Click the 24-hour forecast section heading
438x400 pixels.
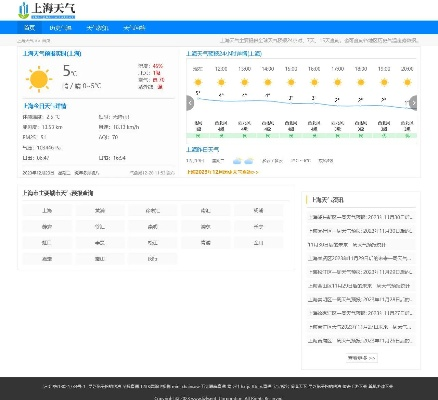pyautogui.click(x=224, y=53)
